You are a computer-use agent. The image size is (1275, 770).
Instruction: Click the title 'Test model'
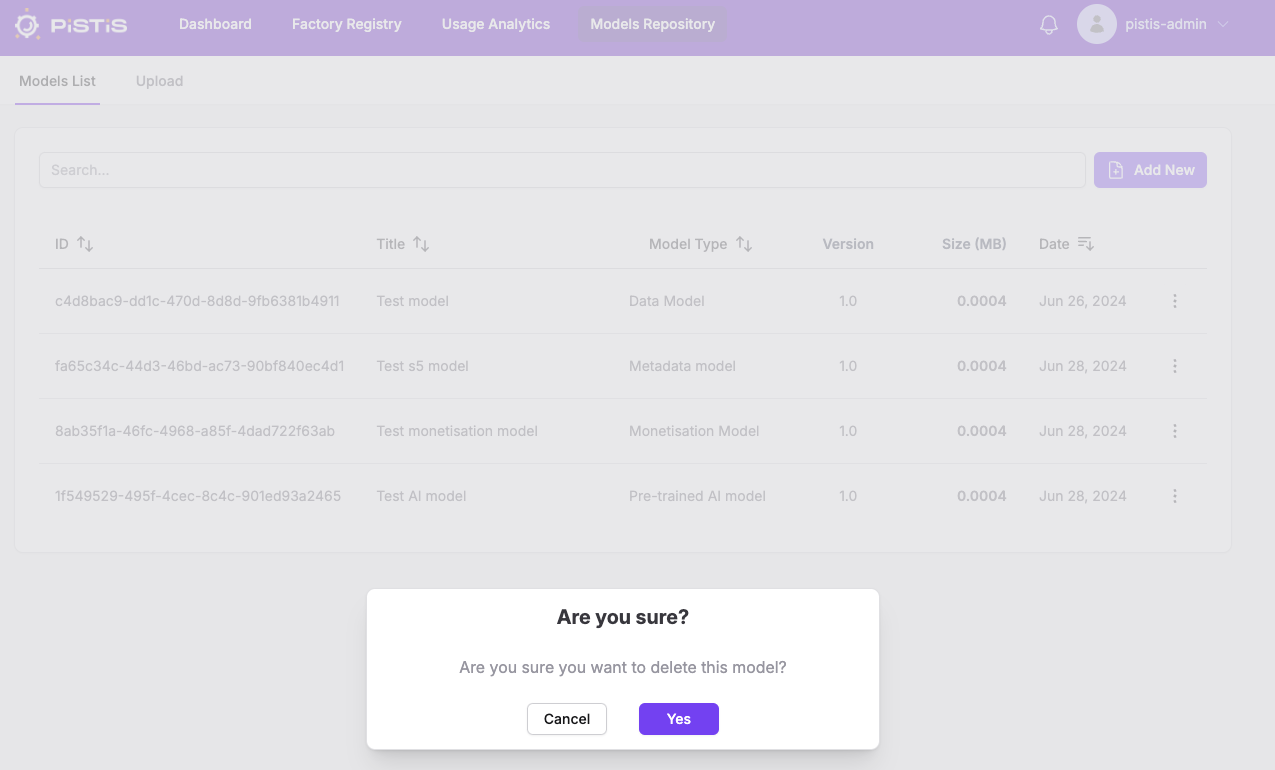(412, 301)
